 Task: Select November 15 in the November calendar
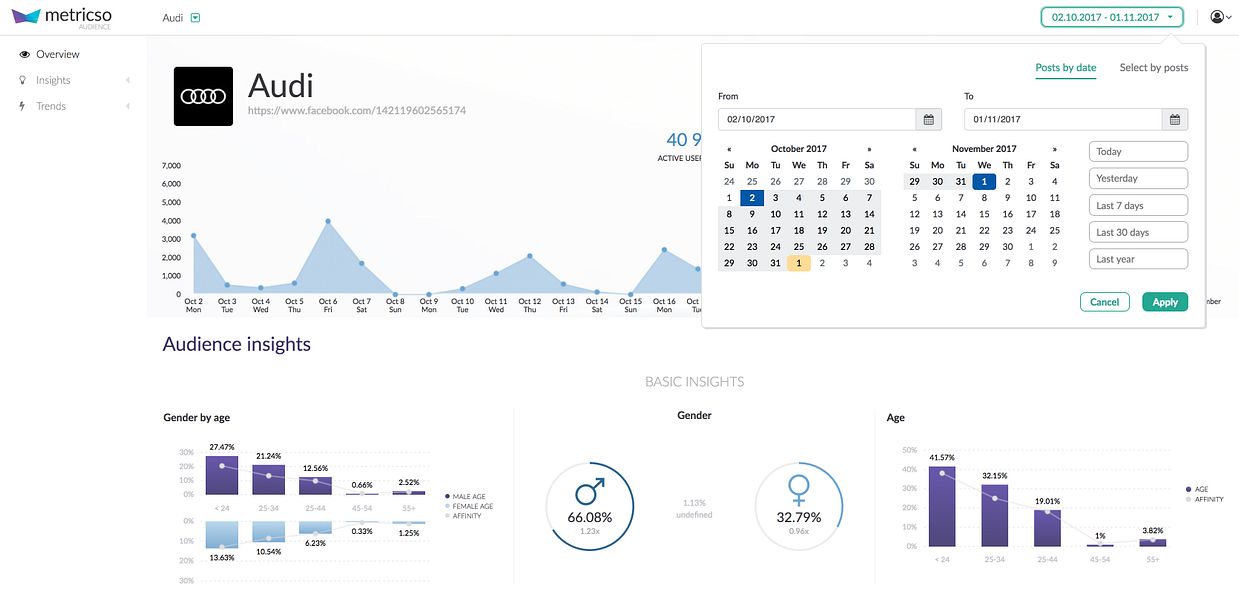point(984,214)
